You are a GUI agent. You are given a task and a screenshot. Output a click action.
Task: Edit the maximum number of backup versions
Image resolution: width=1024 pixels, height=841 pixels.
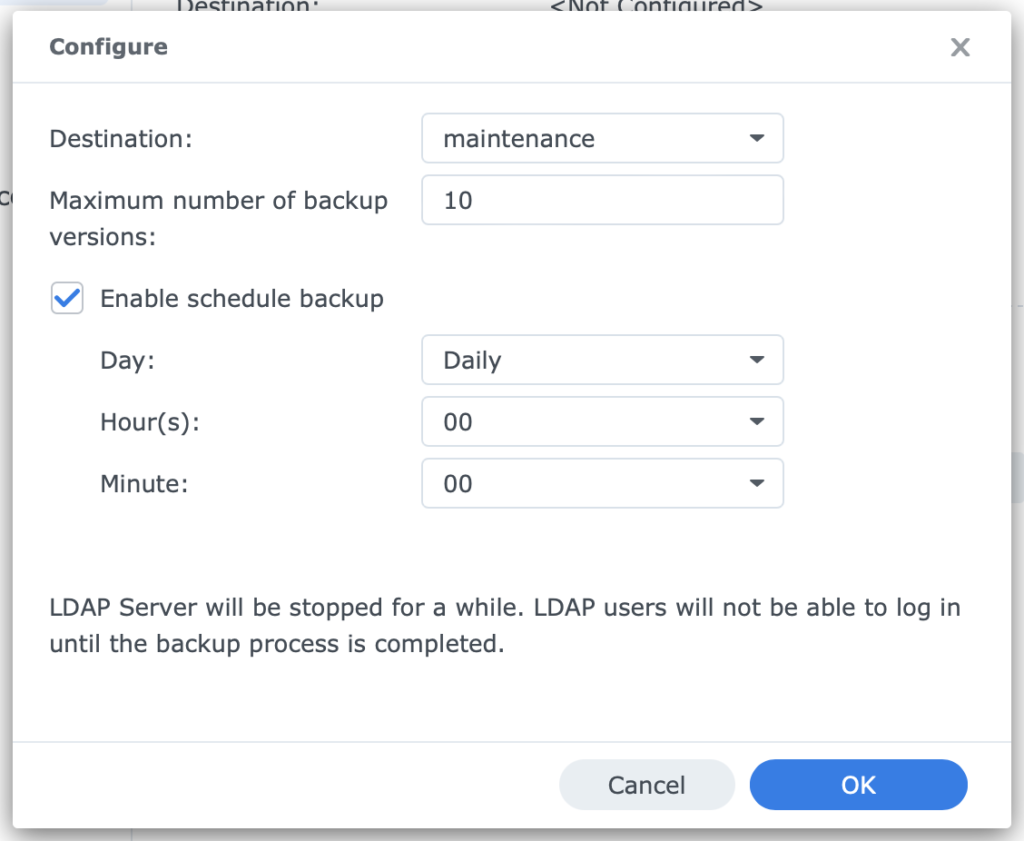pyautogui.click(x=600, y=200)
